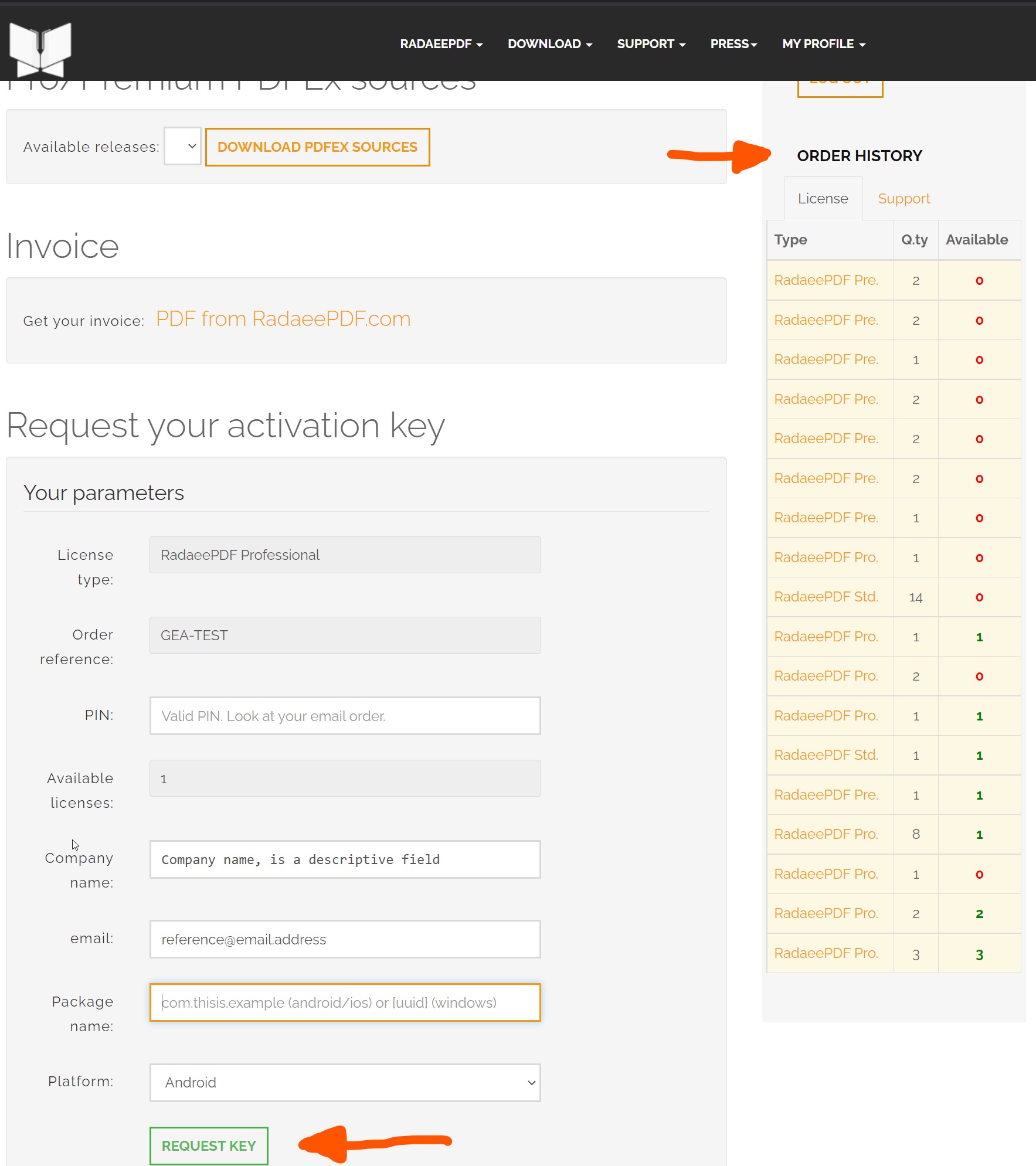The height and width of the screenshot is (1166, 1036).
Task: Click the Download PDFEX Sources button
Action: click(x=317, y=147)
